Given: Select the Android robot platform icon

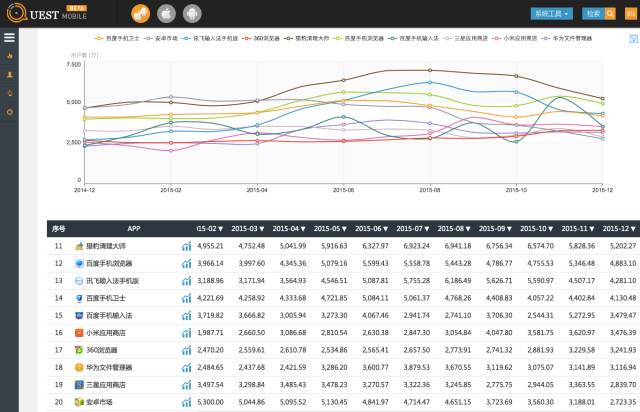Looking at the screenshot, I should click(192, 14).
